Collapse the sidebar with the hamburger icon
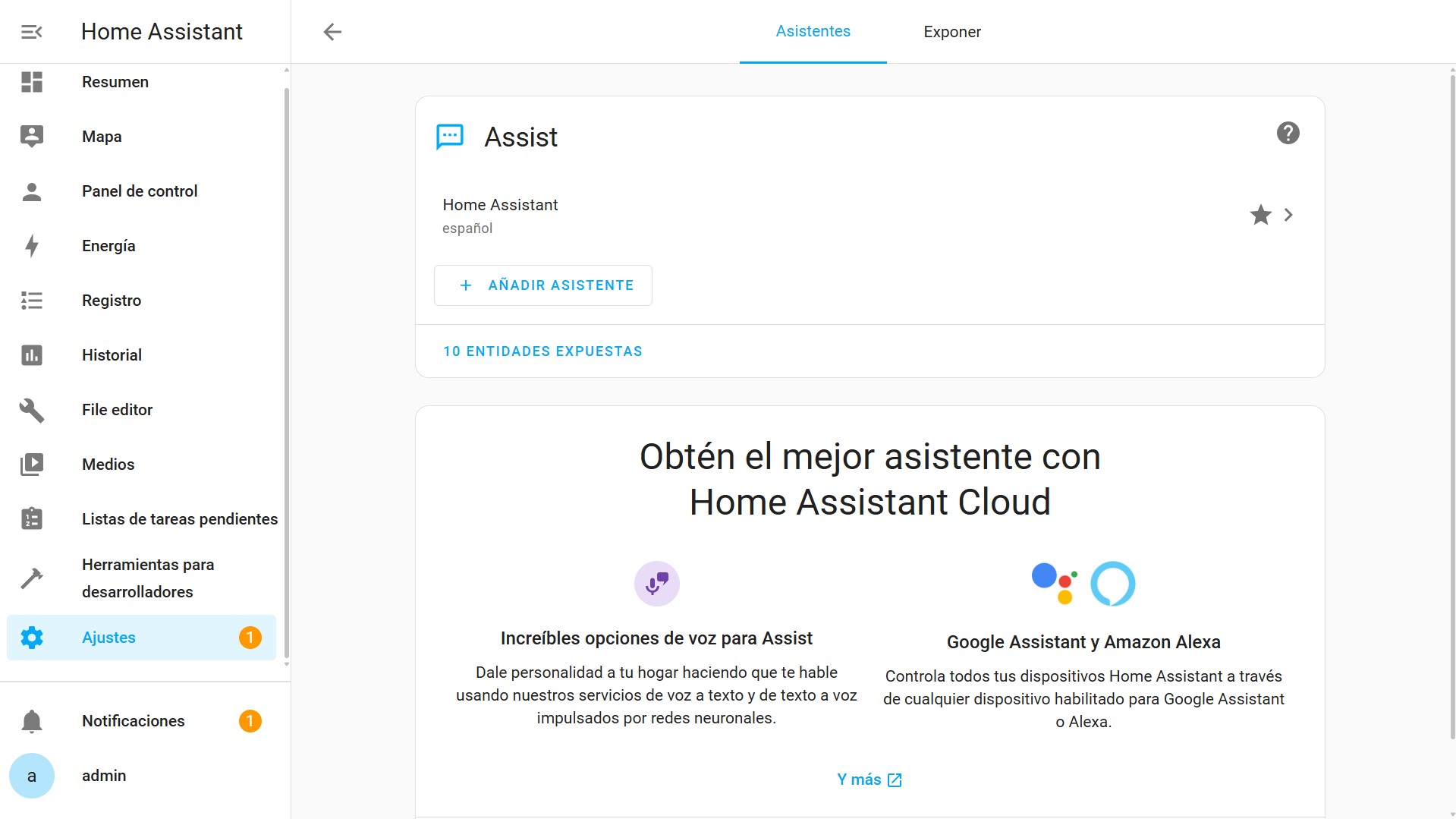The image size is (1456, 819). point(30,31)
